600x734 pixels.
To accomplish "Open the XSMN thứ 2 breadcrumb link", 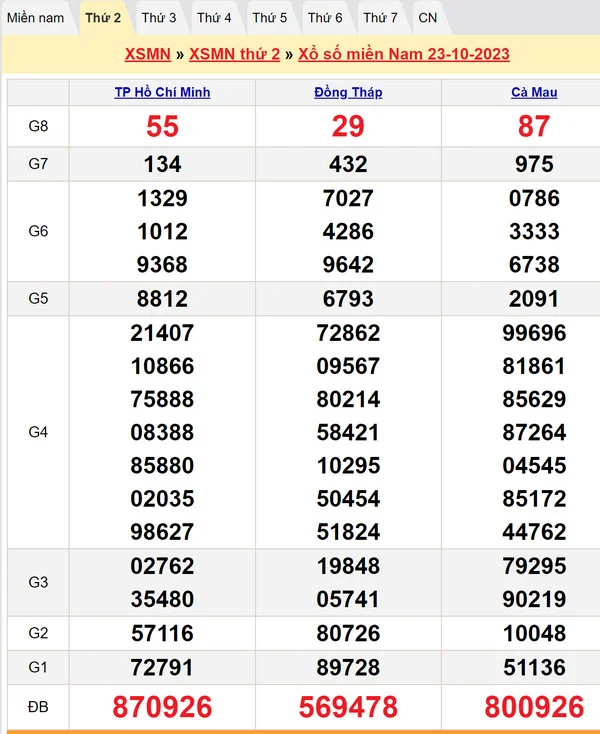I will click(x=234, y=54).
